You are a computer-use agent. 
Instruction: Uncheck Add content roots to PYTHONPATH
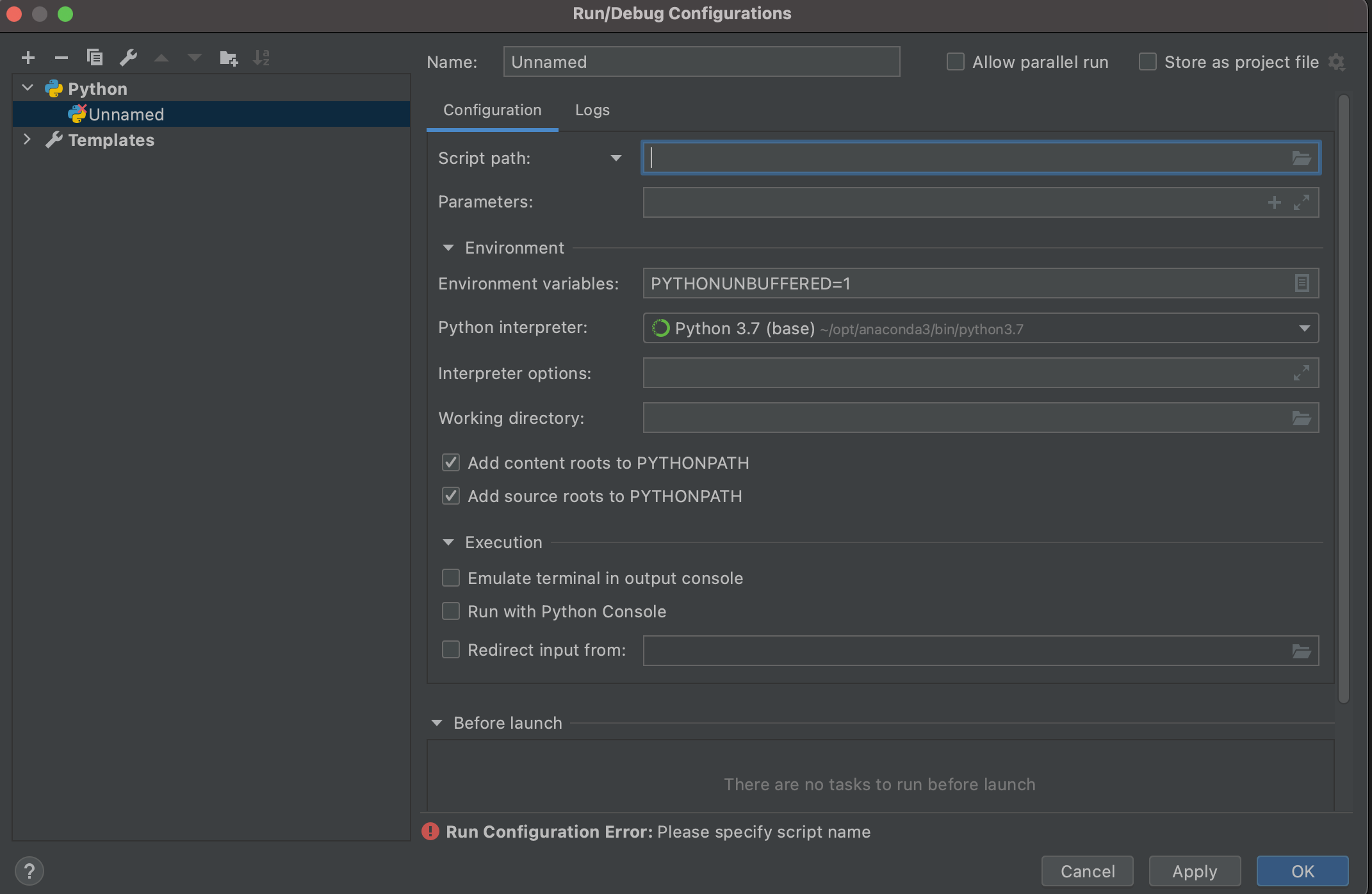tap(451, 463)
